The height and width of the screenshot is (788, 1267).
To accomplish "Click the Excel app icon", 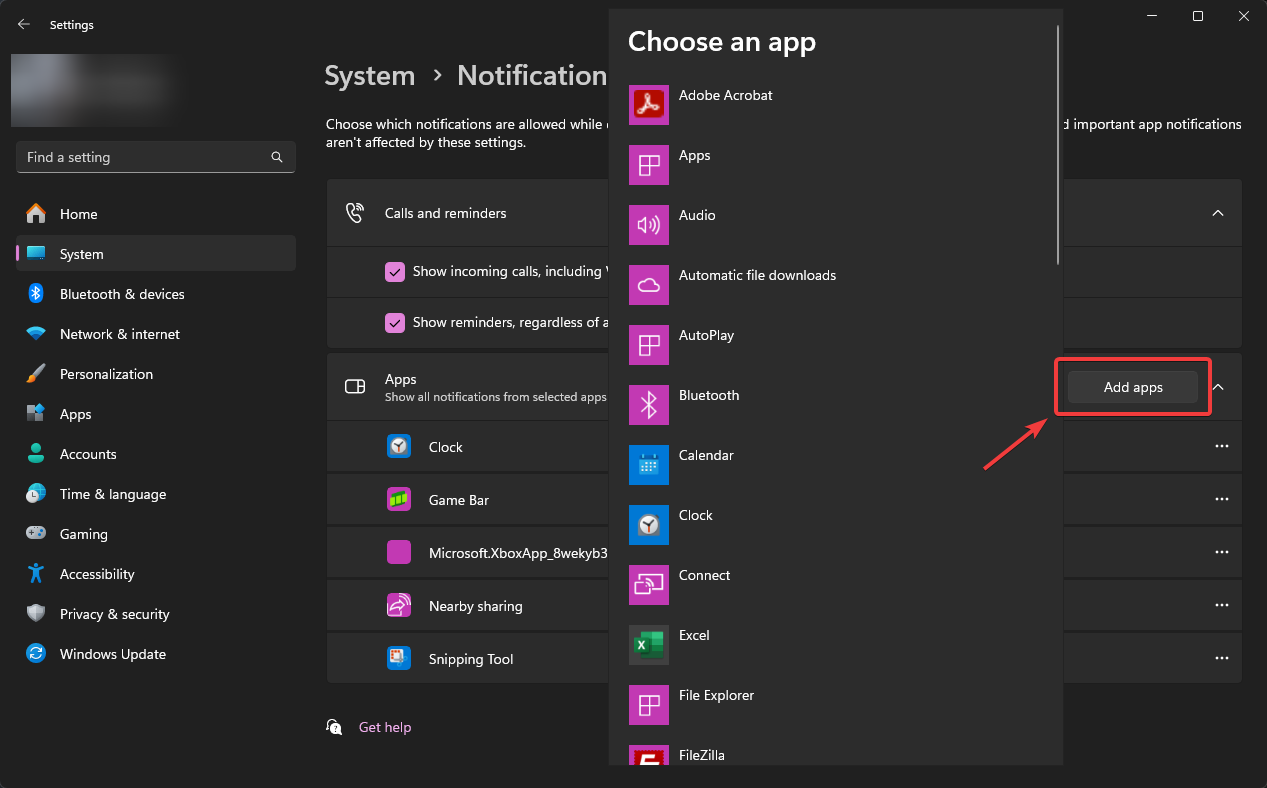I will (x=648, y=645).
